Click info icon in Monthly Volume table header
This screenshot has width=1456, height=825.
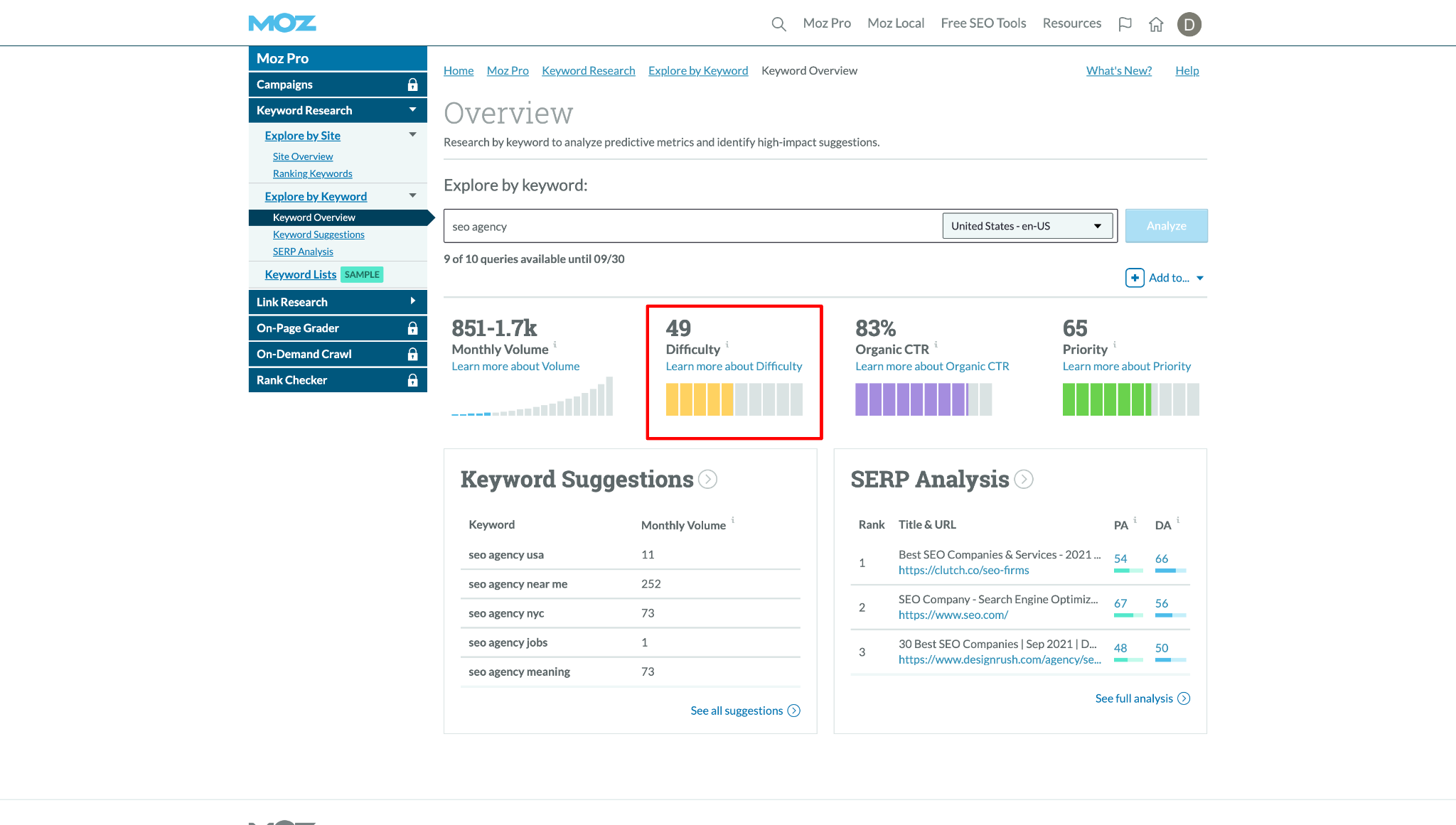click(x=733, y=520)
